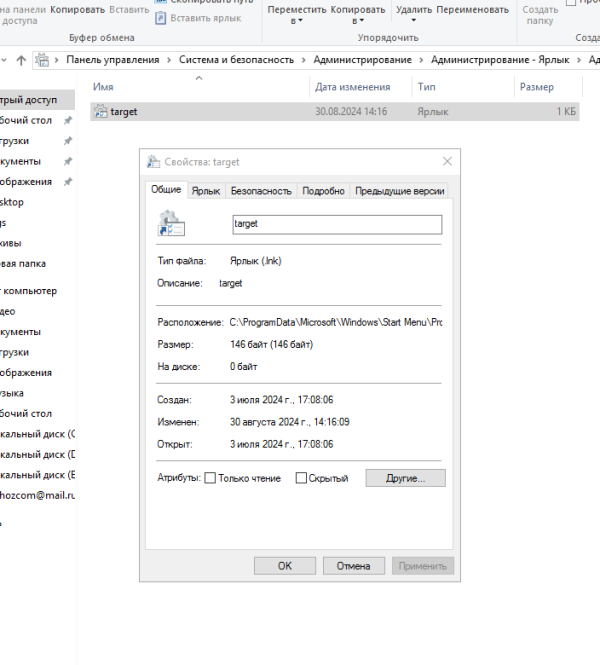This screenshot has width=600, height=665.
Task: Click the pin icon next to Загрузки
Action: (68, 141)
